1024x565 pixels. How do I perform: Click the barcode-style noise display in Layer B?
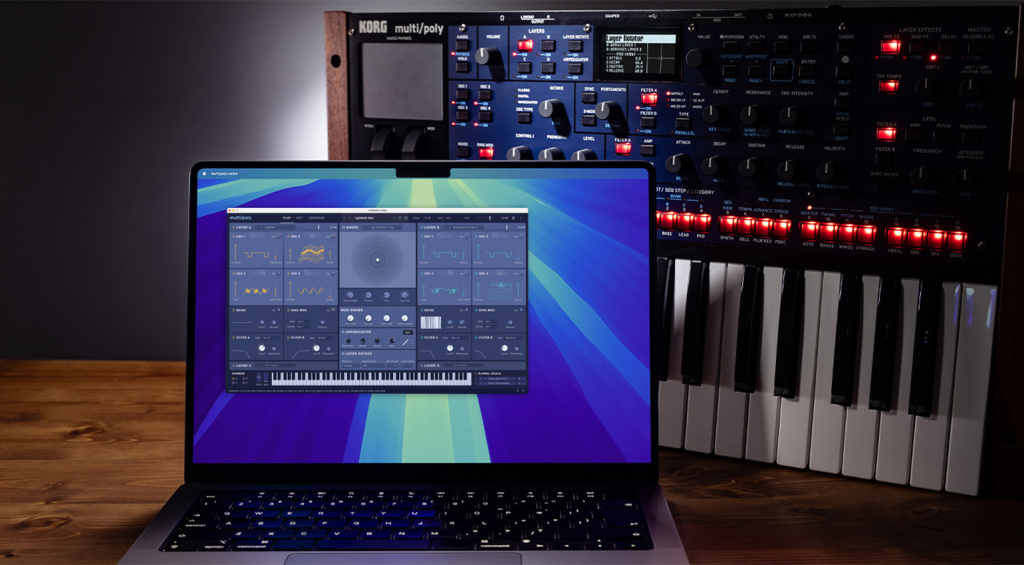point(428,323)
